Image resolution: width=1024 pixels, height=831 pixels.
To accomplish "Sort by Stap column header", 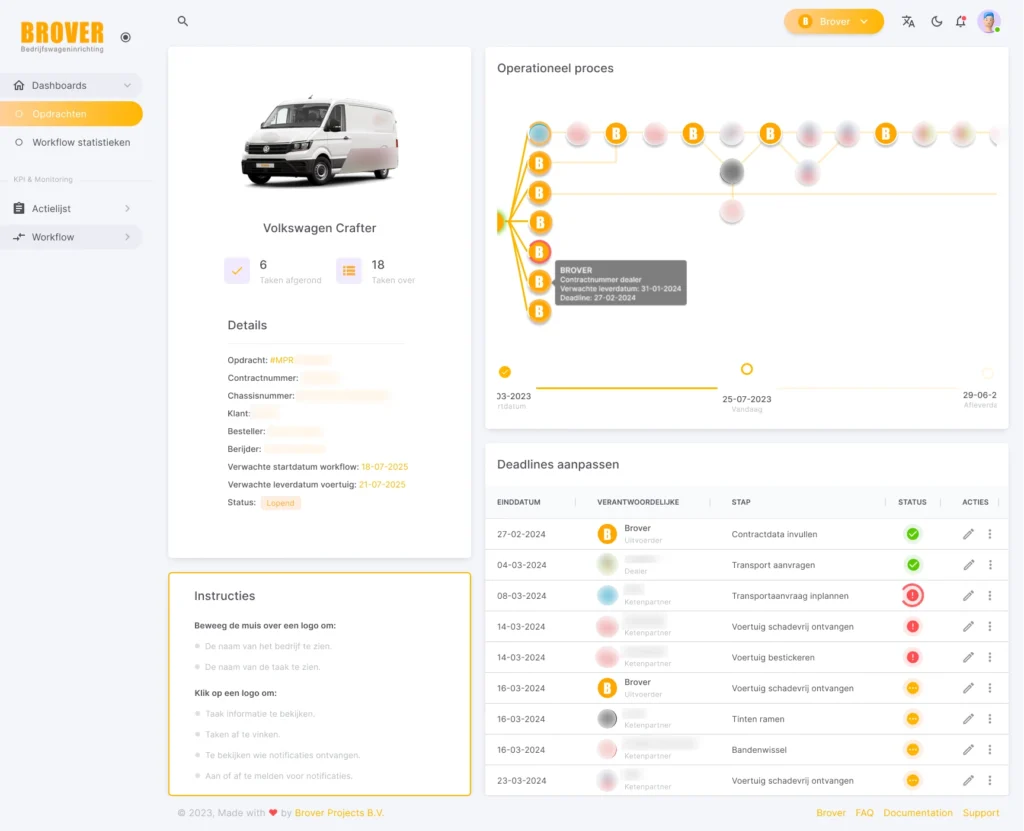I will pos(741,502).
